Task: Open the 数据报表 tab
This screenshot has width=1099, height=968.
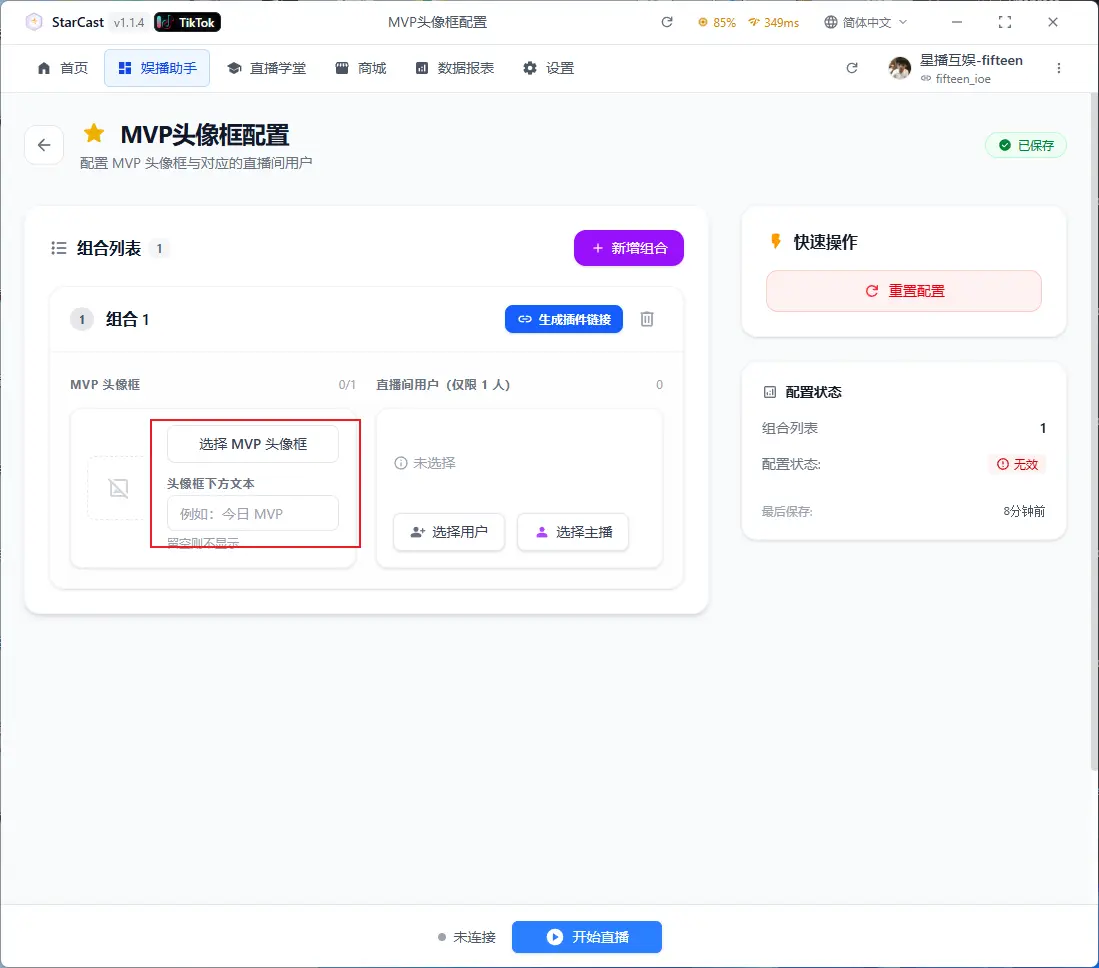Action: click(455, 68)
